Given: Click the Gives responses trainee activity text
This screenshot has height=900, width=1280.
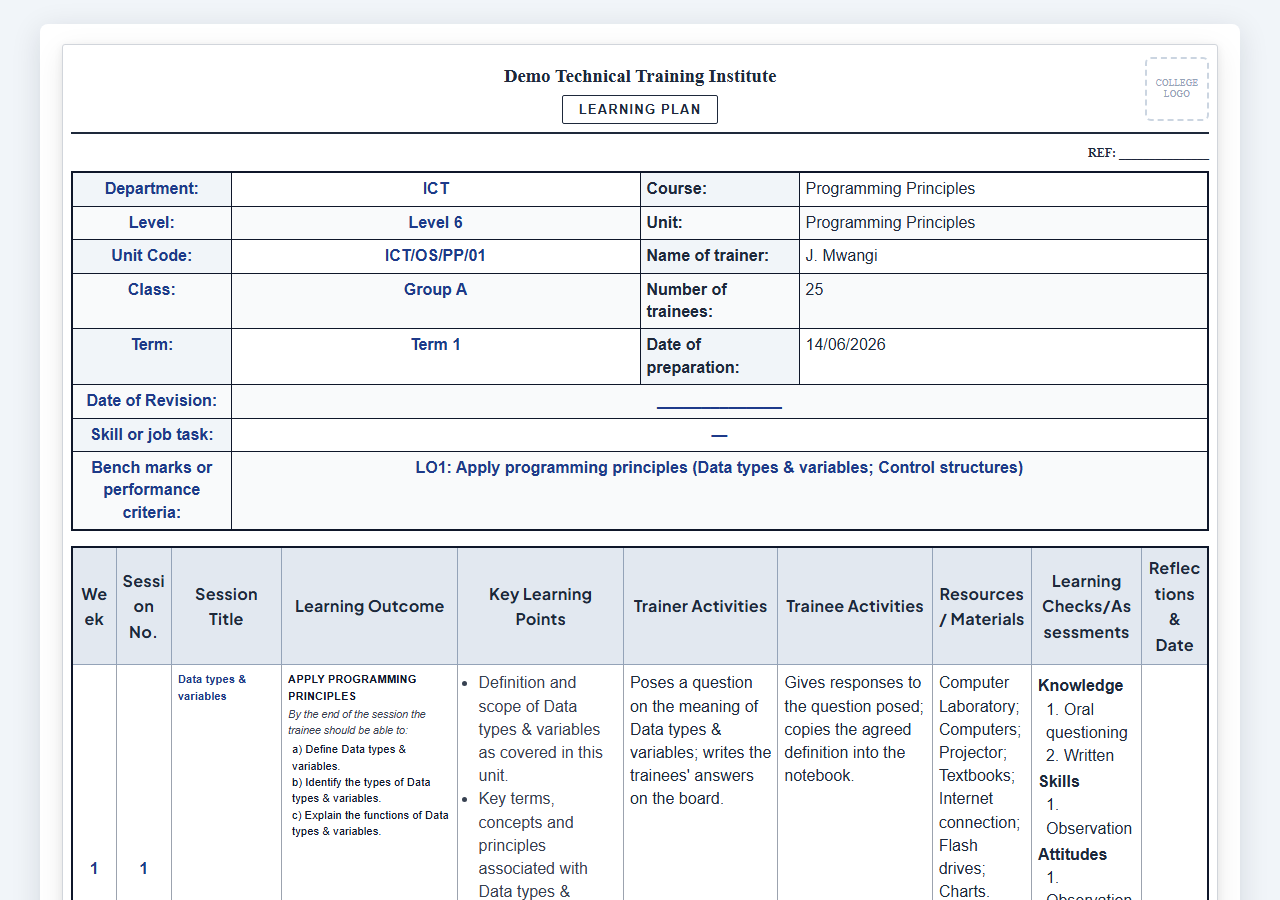Looking at the screenshot, I should [853, 729].
